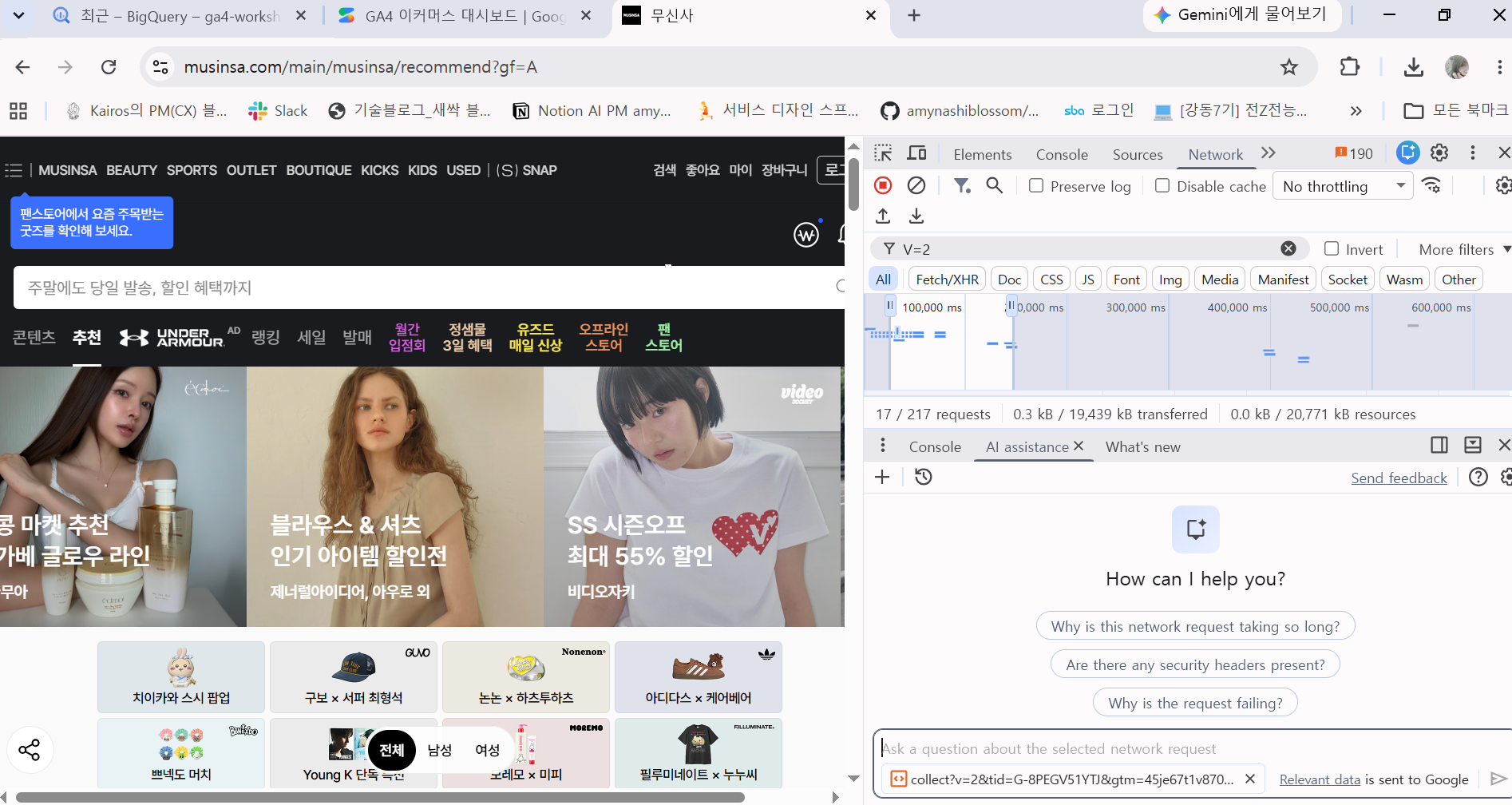Select the CSS request type filter
This screenshot has height=805, width=1512.
[x=1051, y=280]
